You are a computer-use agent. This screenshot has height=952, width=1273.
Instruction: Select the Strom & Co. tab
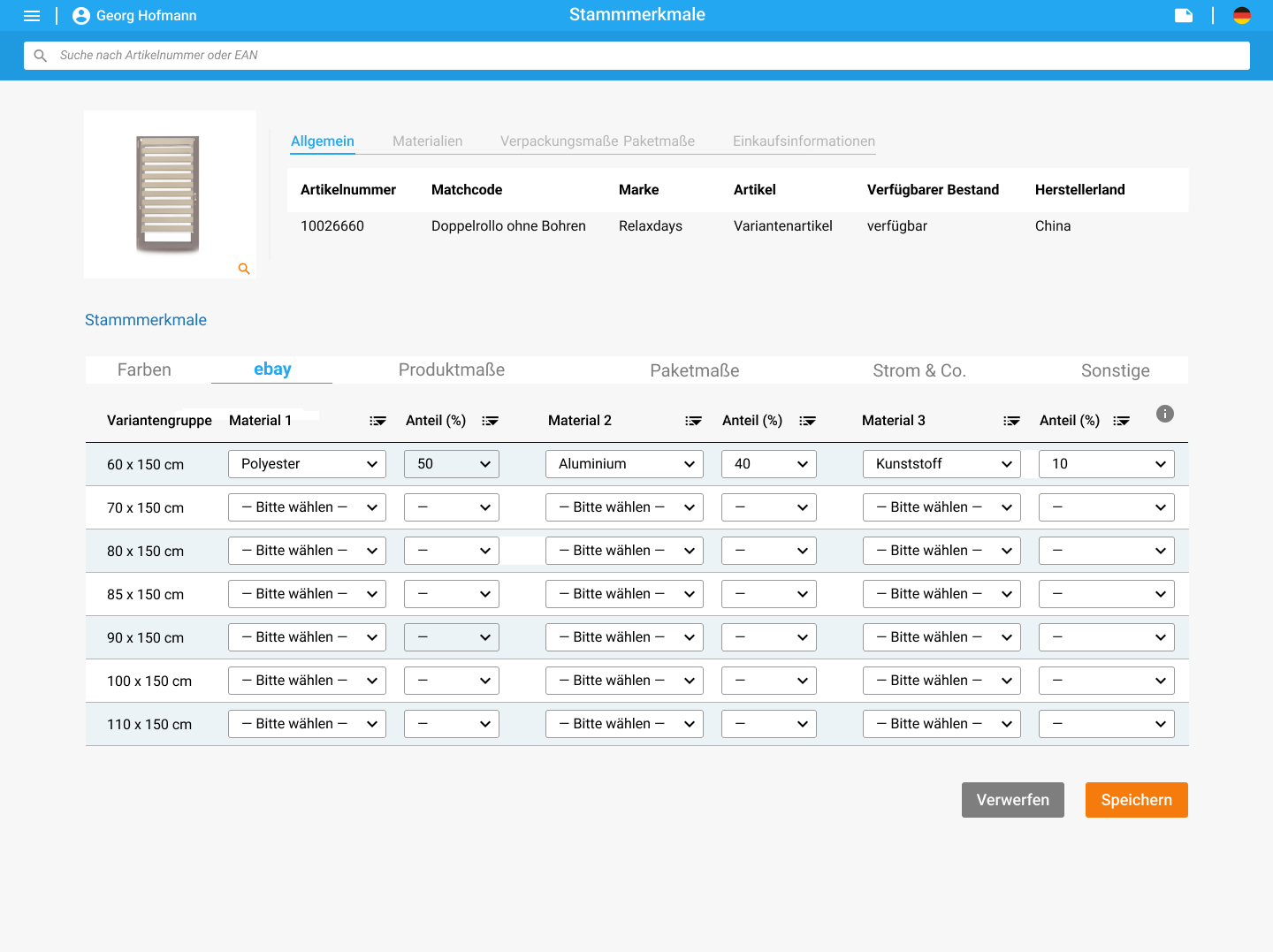919,371
